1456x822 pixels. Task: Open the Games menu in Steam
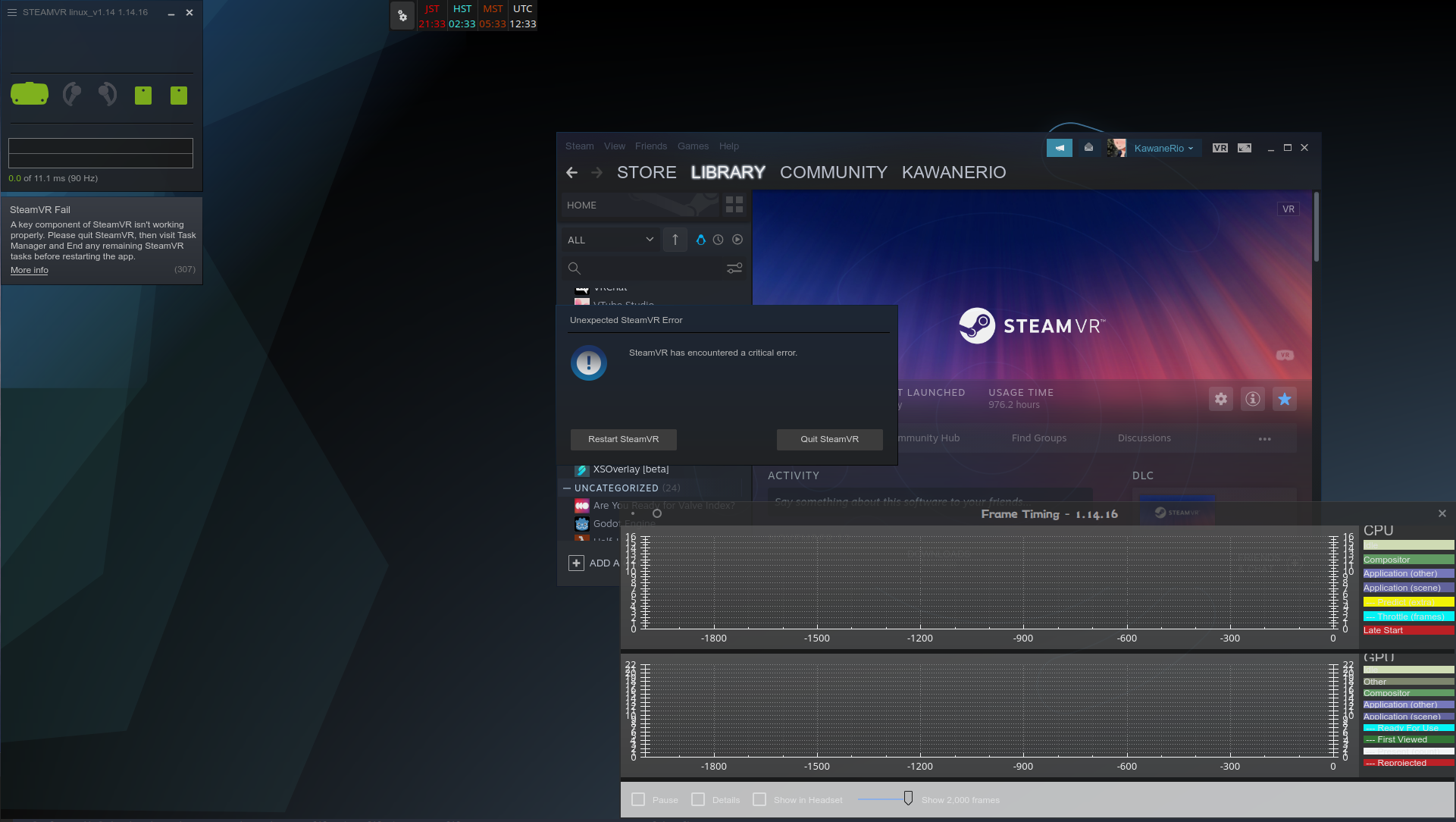point(694,146)
